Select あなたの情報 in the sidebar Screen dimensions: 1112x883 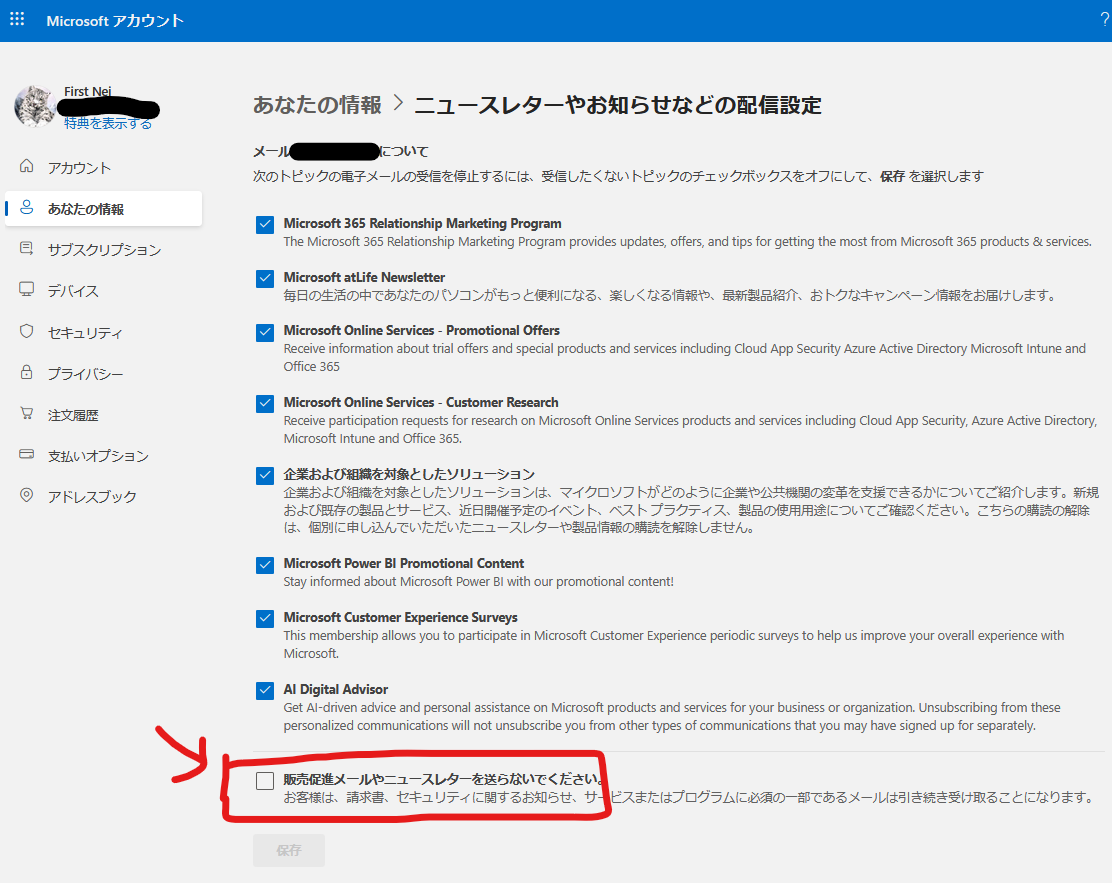point(104,209)
